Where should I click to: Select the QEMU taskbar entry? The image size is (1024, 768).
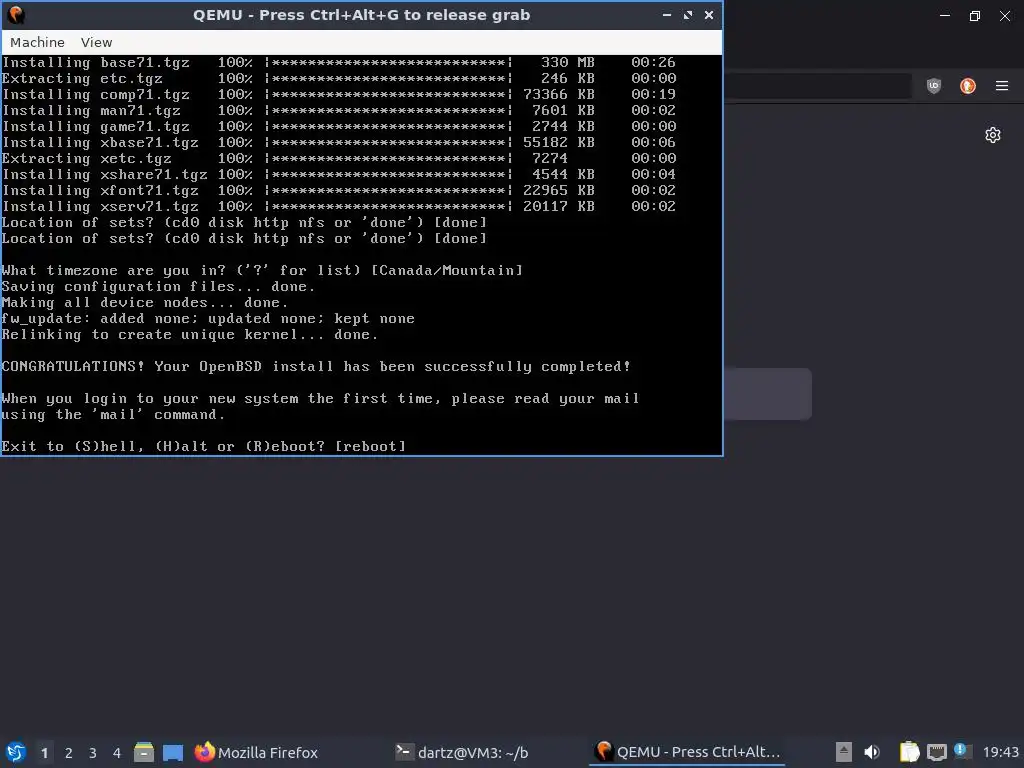point(688,752)
